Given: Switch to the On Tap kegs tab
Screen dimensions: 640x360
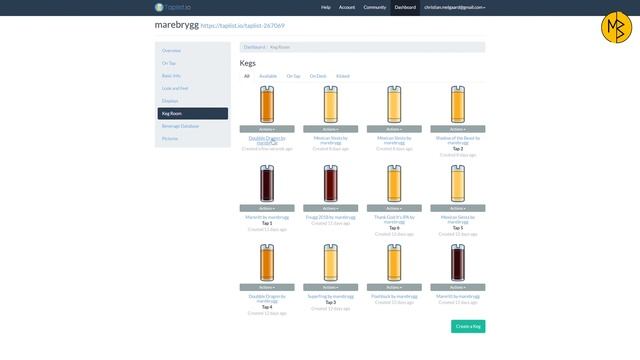Looking at the screenshot, I should click(x=293, y=76).
